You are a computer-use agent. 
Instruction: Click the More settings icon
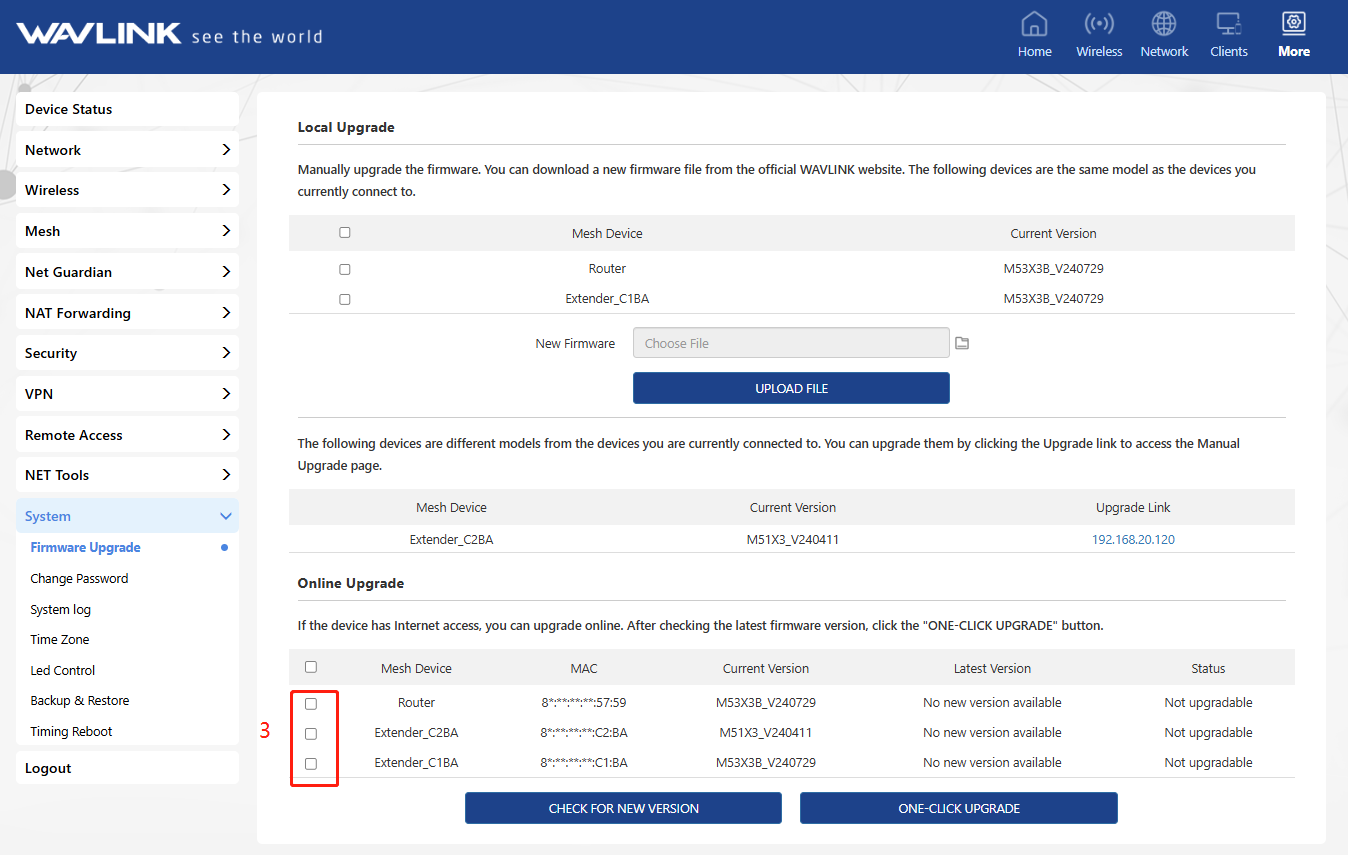tap(1293, 24)
